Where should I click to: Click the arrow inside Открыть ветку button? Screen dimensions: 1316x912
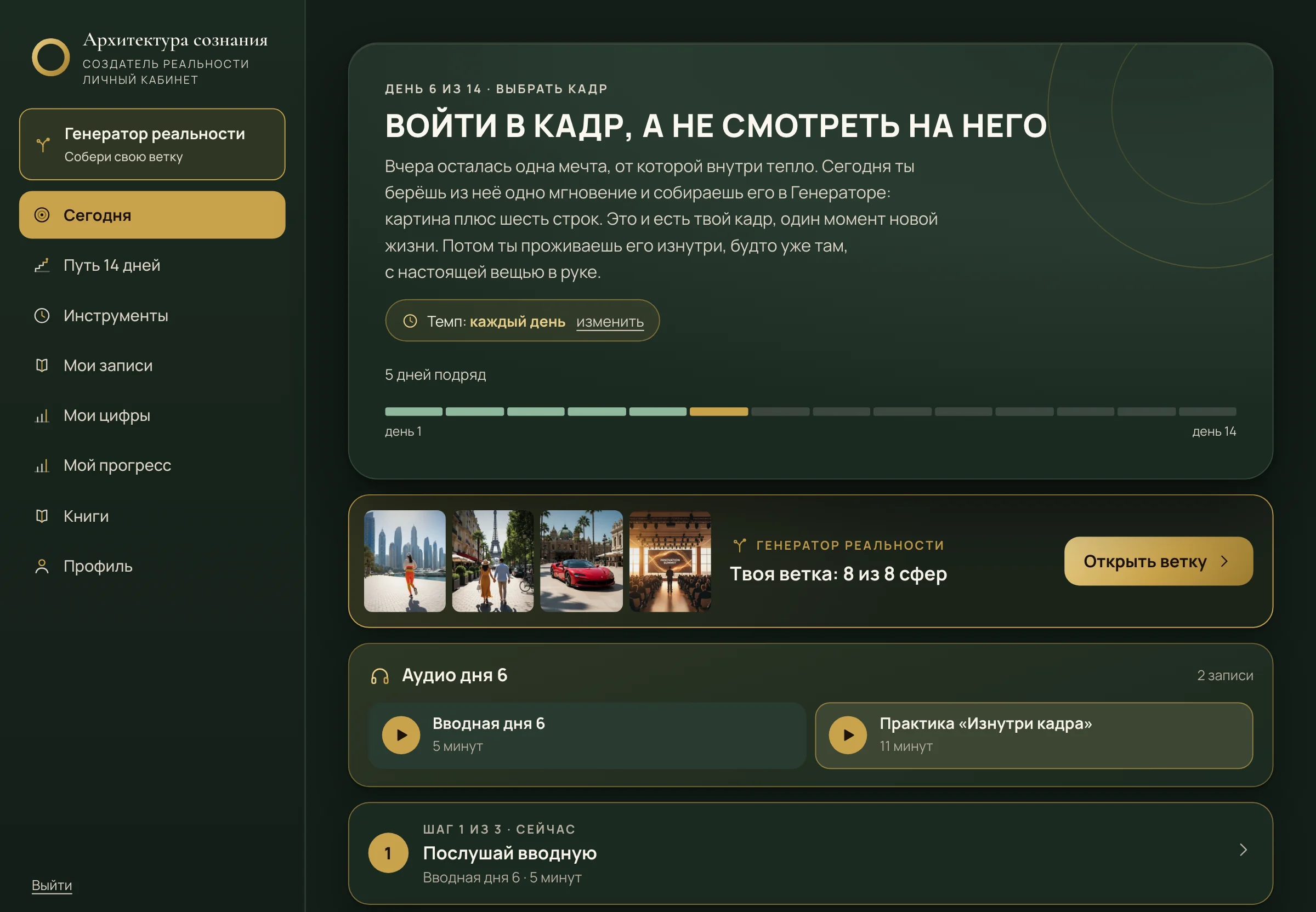coord(1224,561)
